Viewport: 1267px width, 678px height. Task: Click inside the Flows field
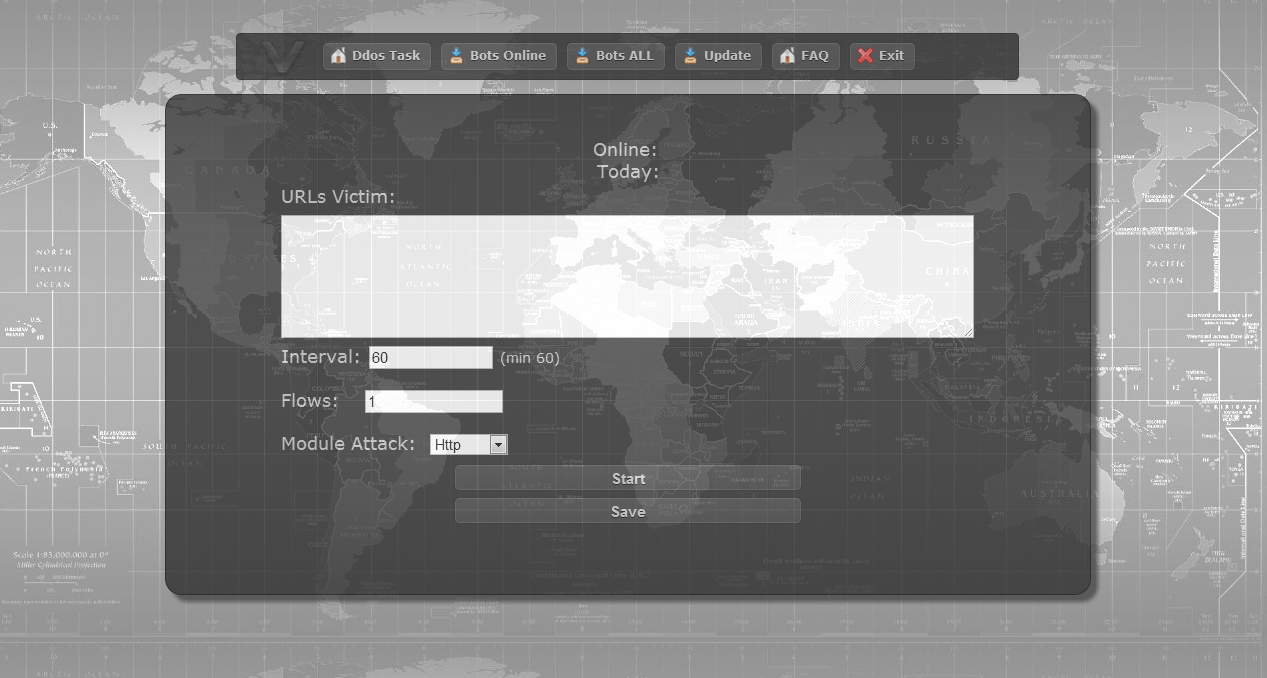click(433, 401)
